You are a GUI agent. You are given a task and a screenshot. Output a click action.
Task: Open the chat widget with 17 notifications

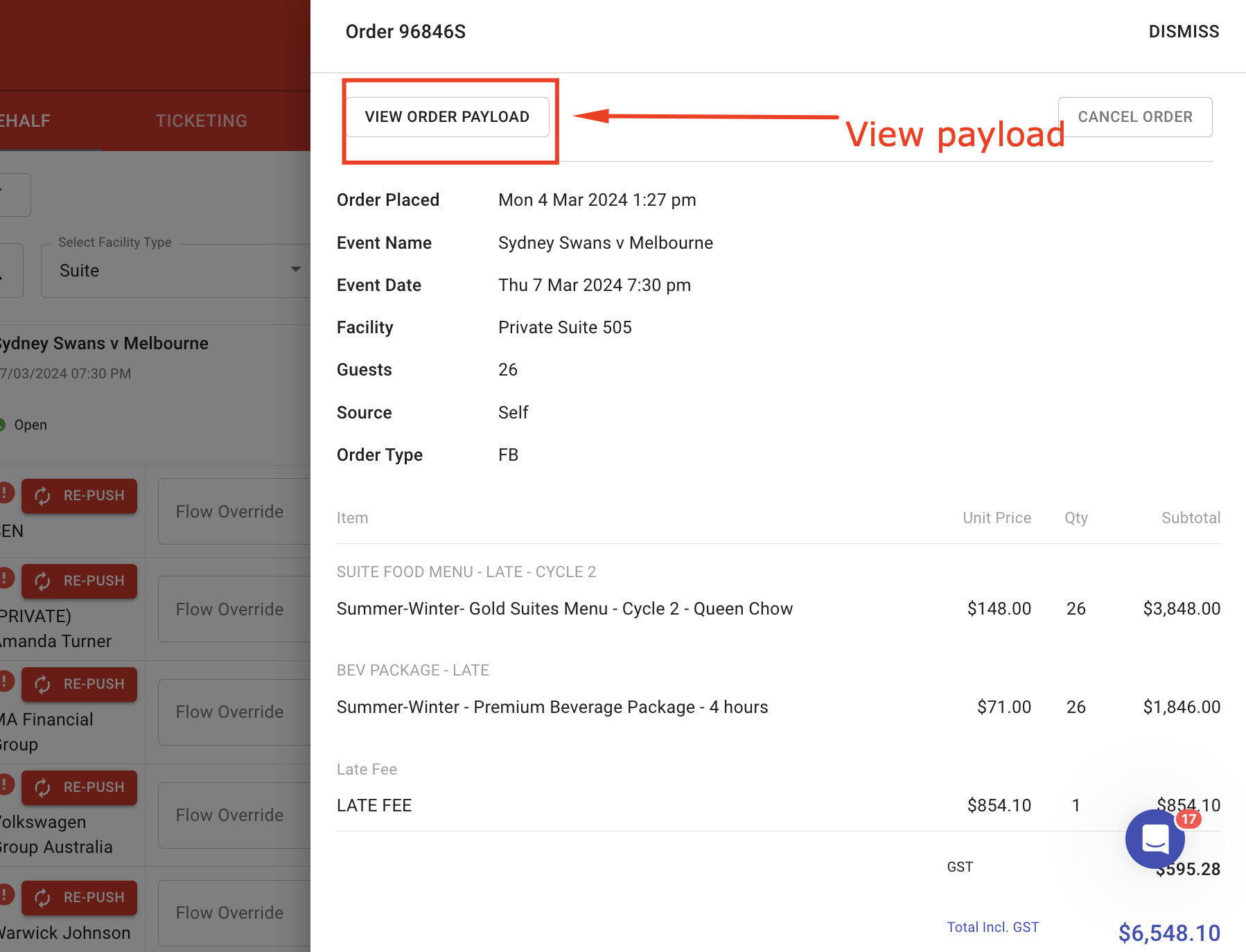click(1155, 838)
